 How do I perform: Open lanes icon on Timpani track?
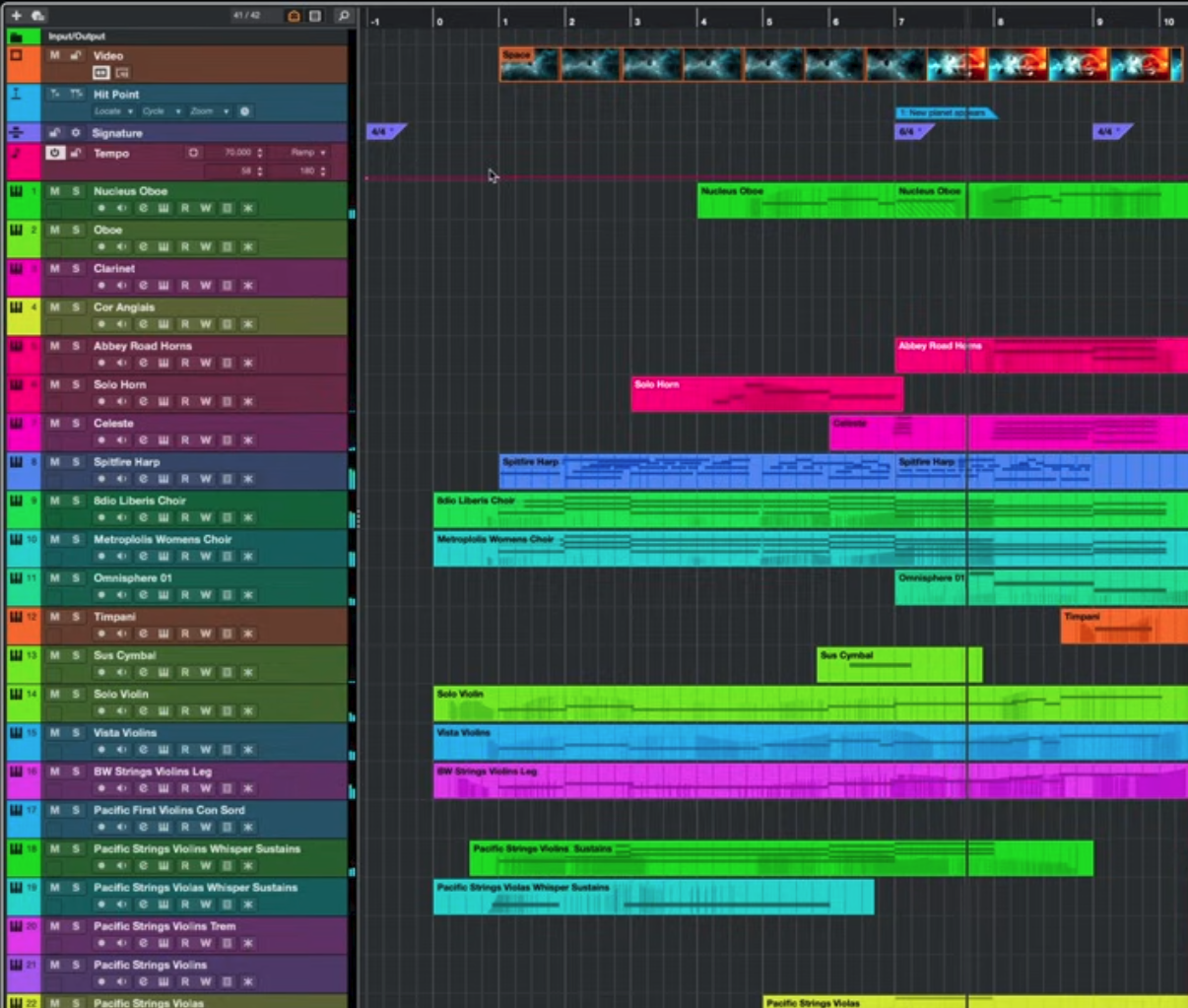[x=227, y=634]
